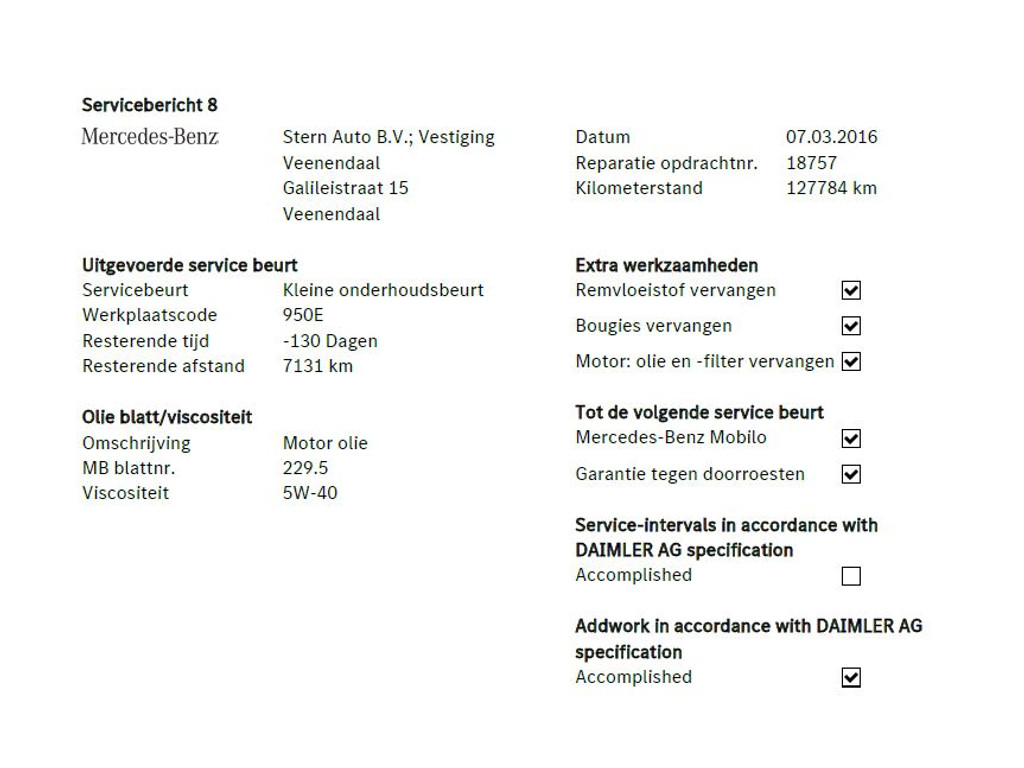This screenshot has height=768, width=1024.
Task: Toggle the Remvloeistof vervangen checkbox
Action: click(851, 291)
